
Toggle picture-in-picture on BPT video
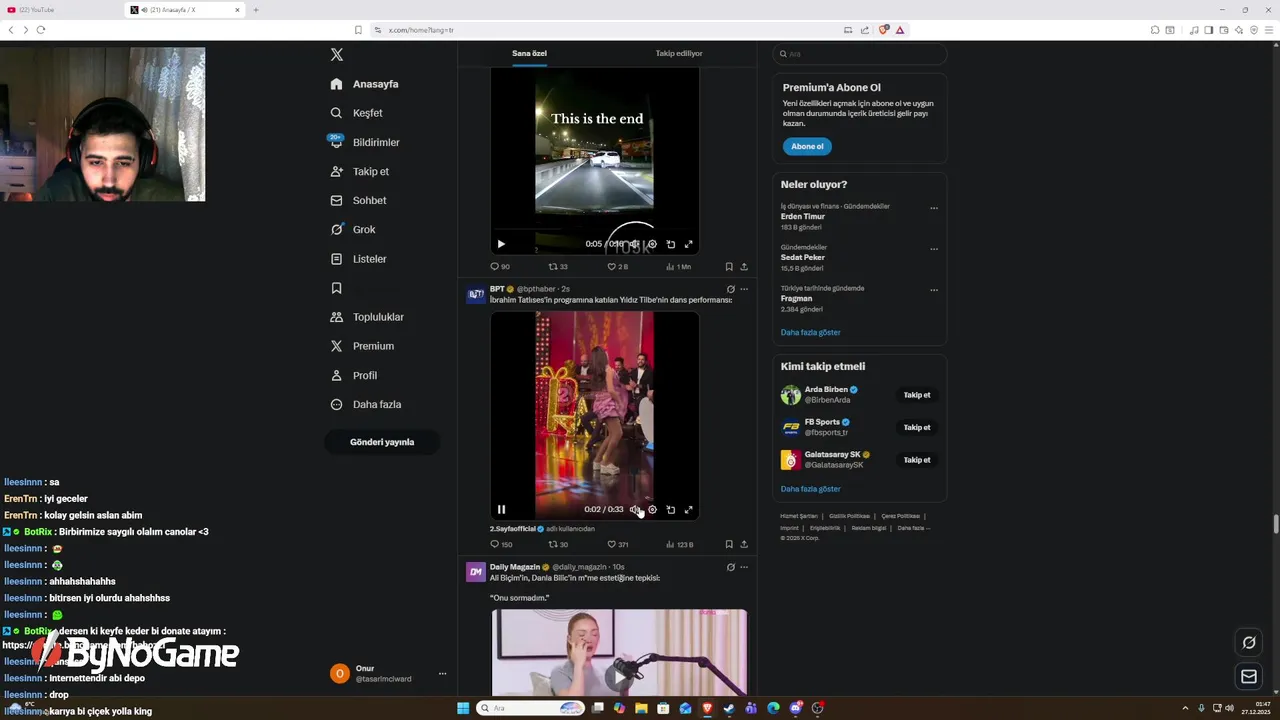pos(670,510)
